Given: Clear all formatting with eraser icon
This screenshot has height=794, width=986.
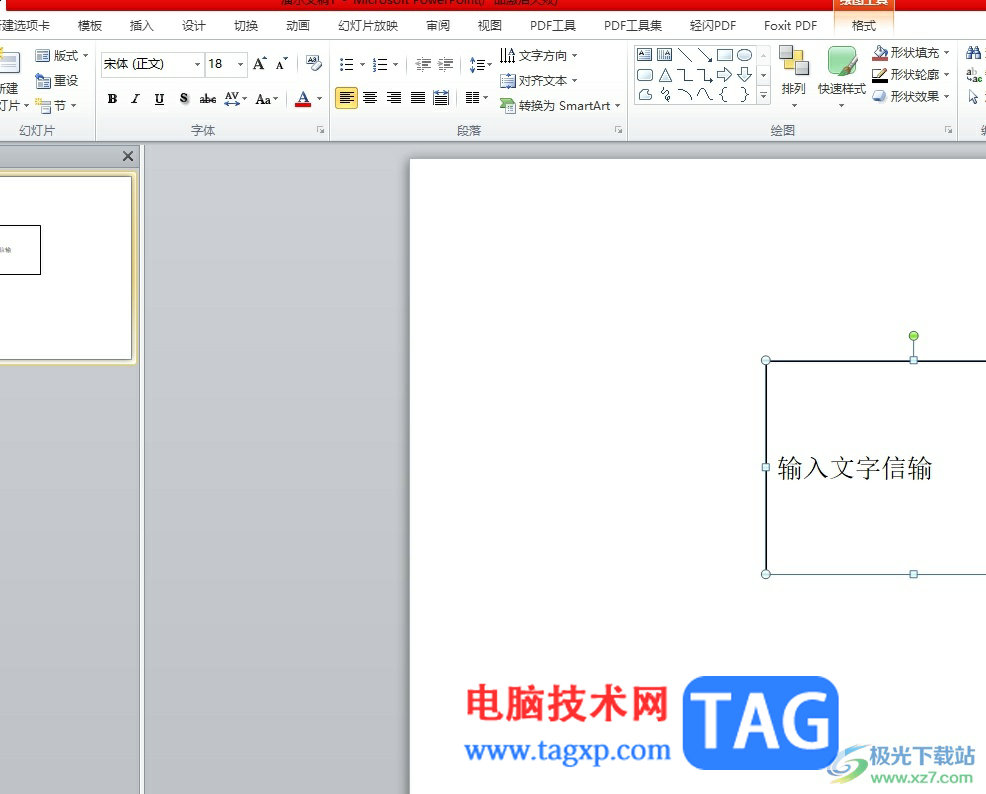Looking at the screenshot, I should 313,63.
